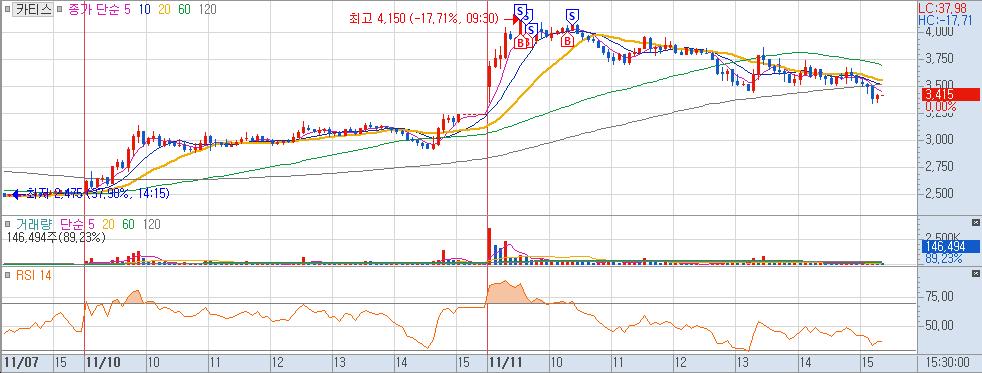Click the square marker before 종가 단순
The image size is (982, 373).
(x=59, y=10)
